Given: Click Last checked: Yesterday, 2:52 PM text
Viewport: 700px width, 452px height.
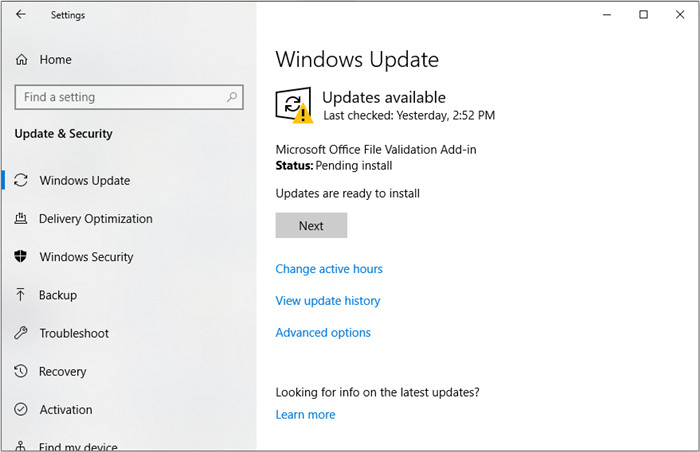Looking at the screenshot, I should [x=409, y=116].
